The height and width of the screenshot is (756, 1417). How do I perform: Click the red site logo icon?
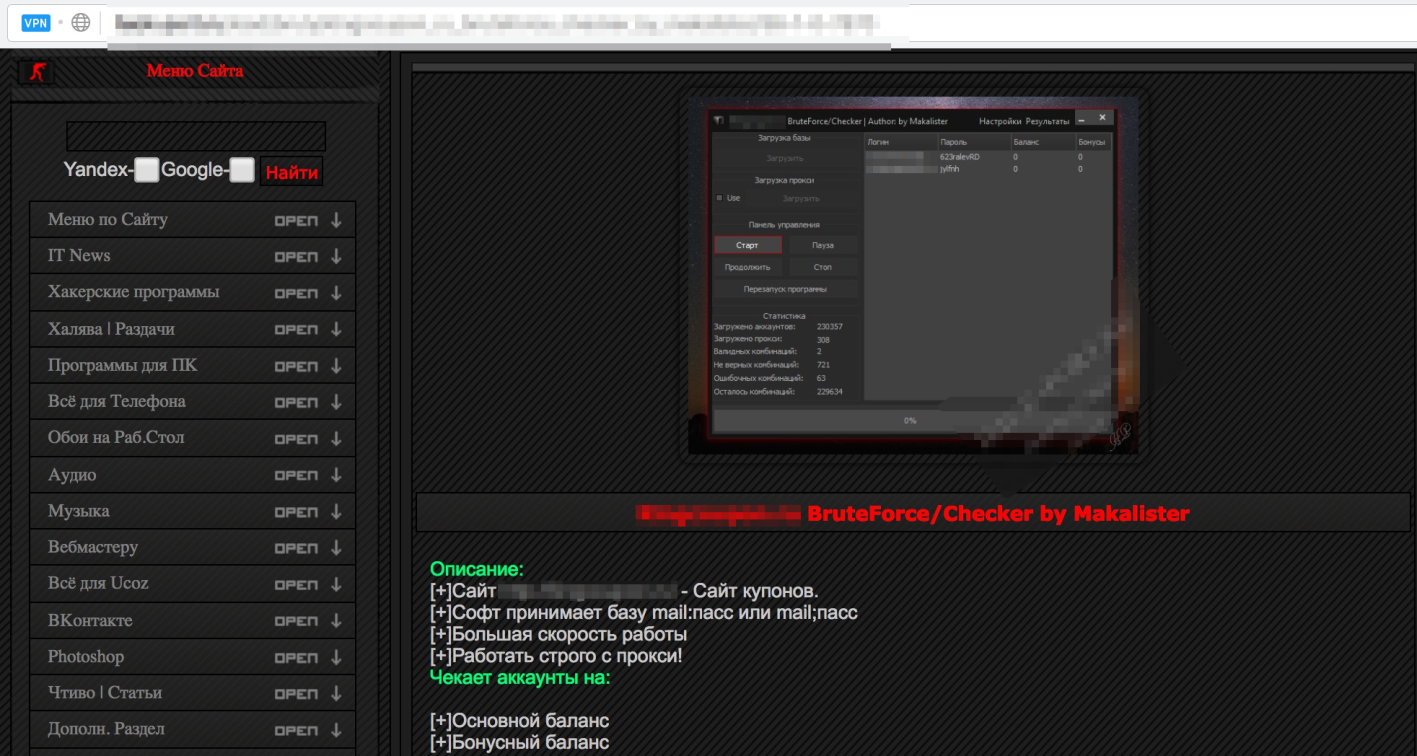37,71
